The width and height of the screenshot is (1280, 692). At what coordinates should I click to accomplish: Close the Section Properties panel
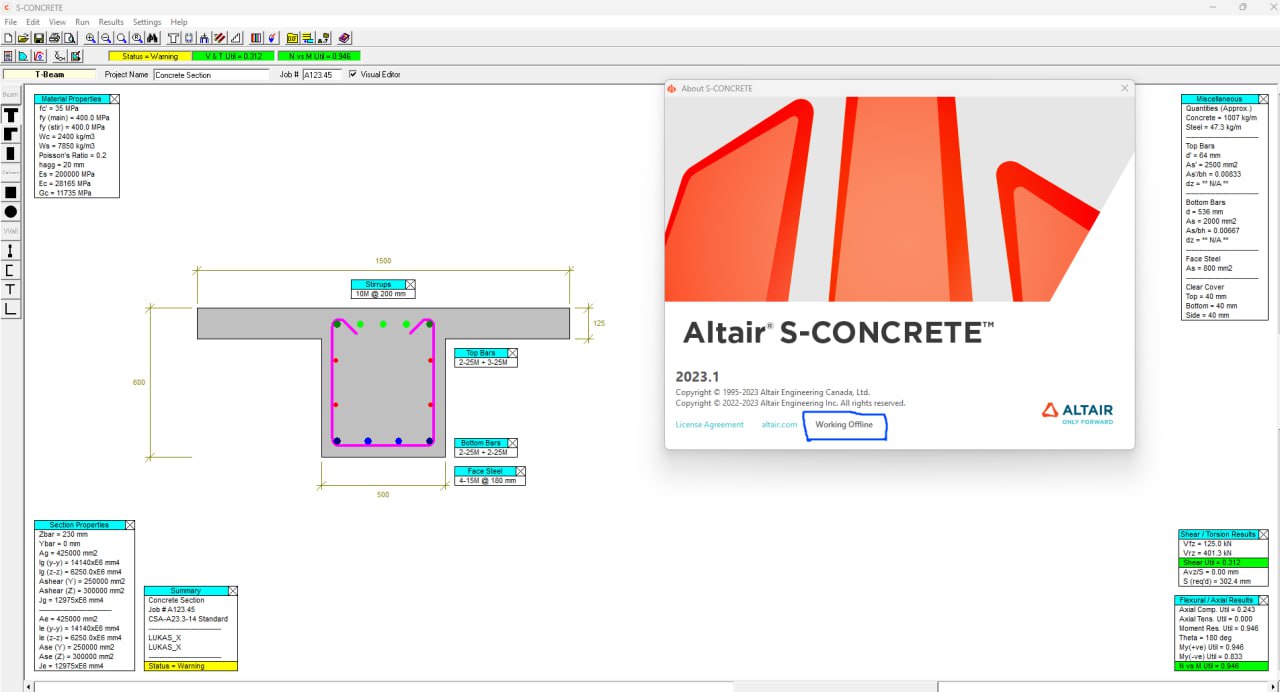[x=129, y=525]
